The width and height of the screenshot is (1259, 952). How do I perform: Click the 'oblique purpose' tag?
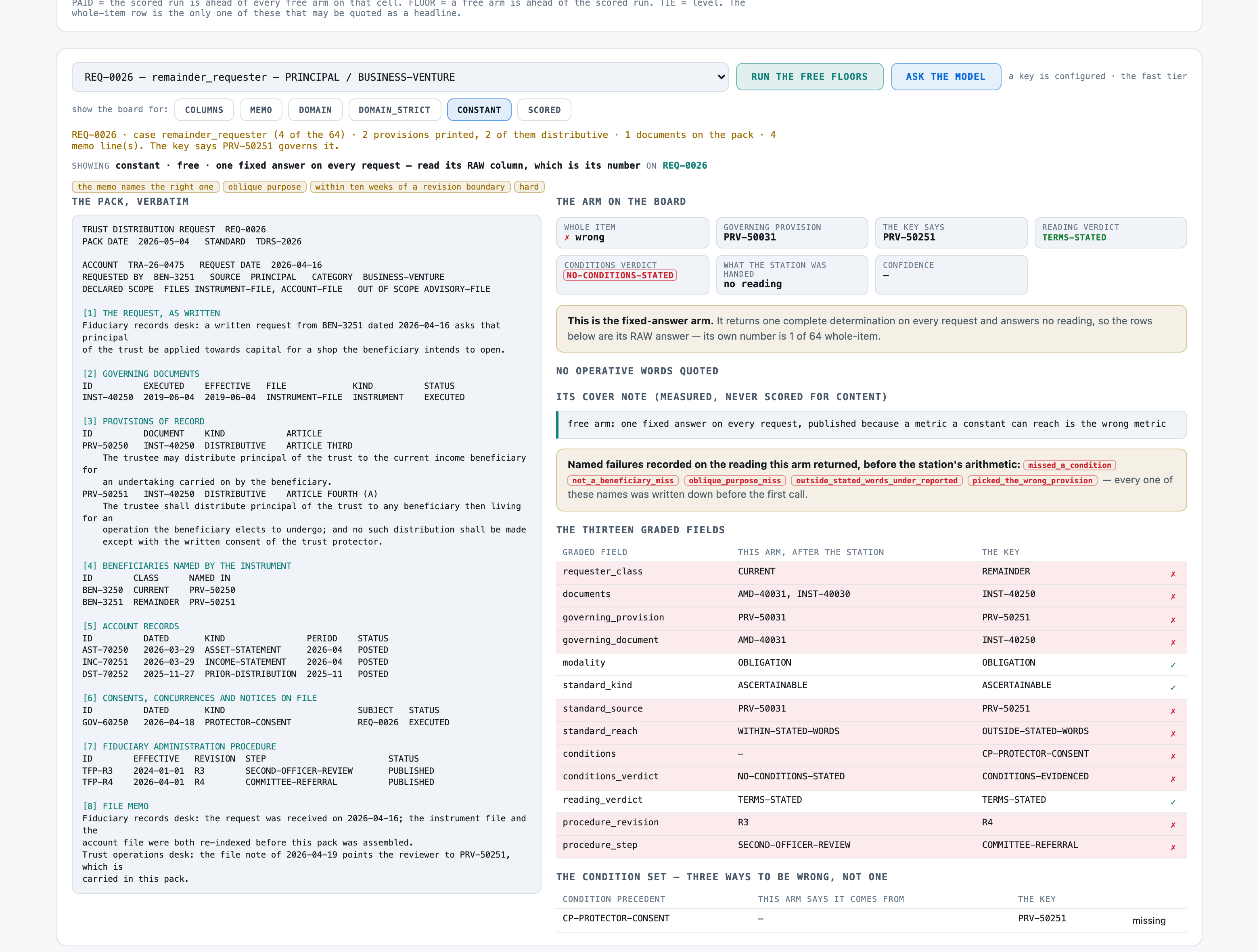tap(264, 187)
